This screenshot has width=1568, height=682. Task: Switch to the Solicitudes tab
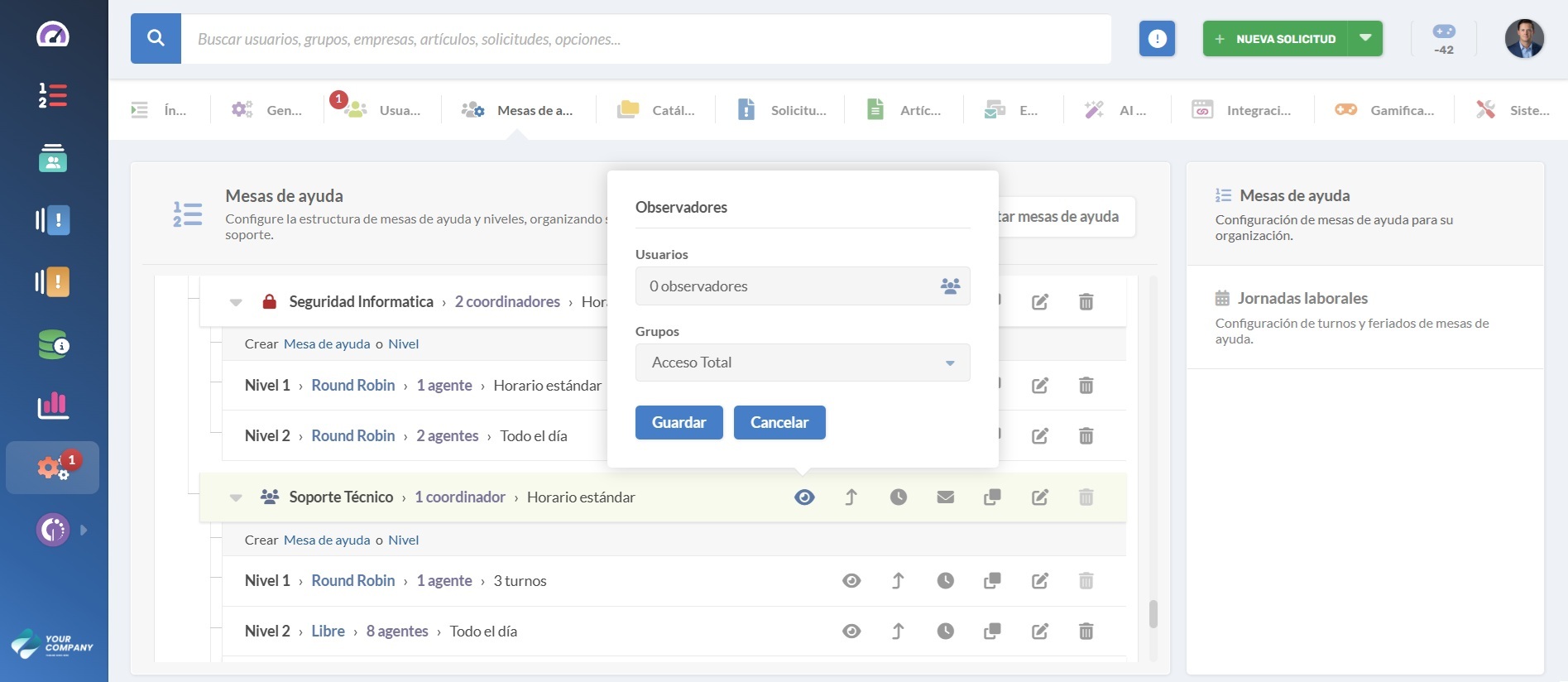[780, 110]
